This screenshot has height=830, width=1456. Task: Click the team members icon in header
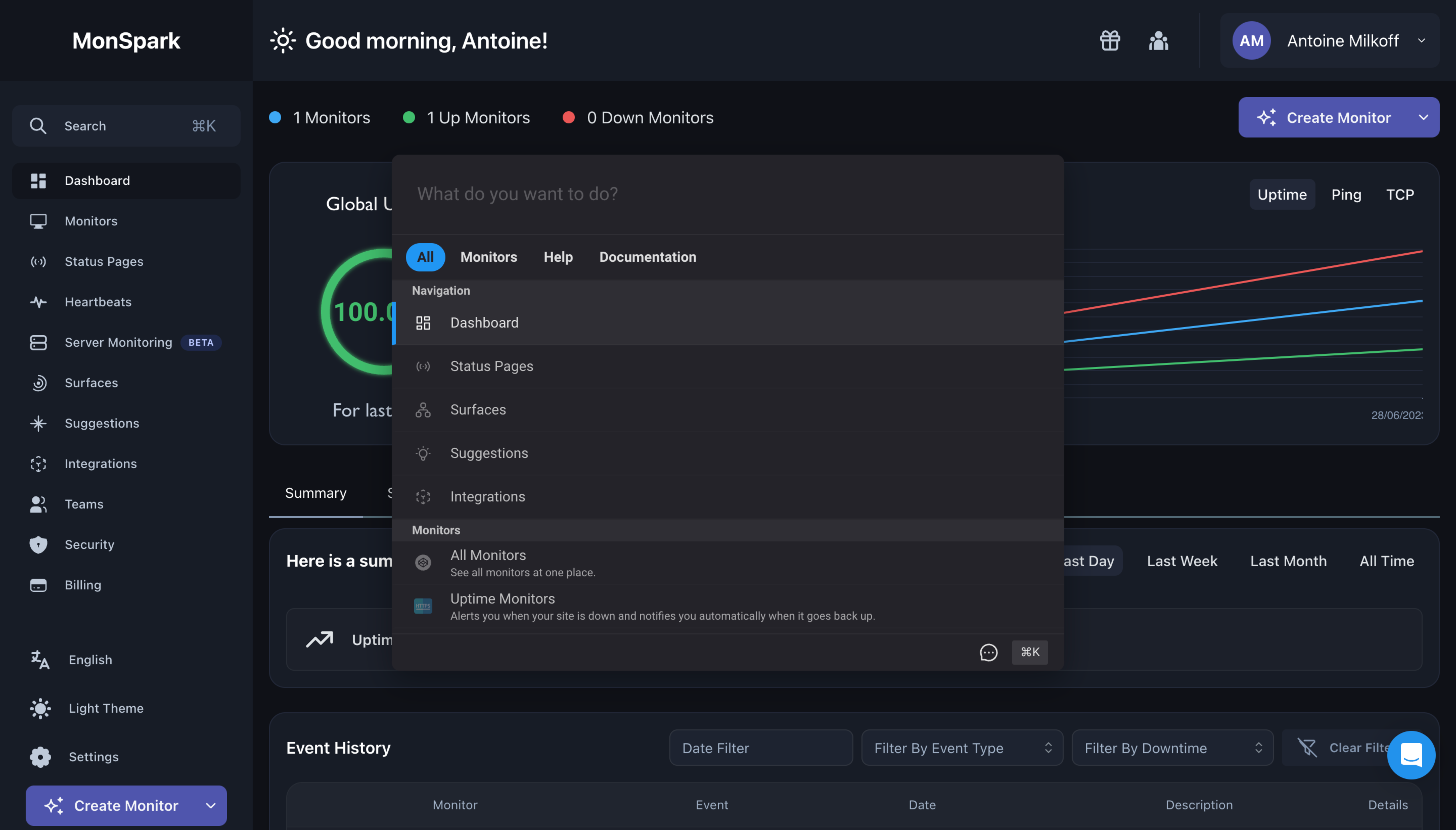1158,40
